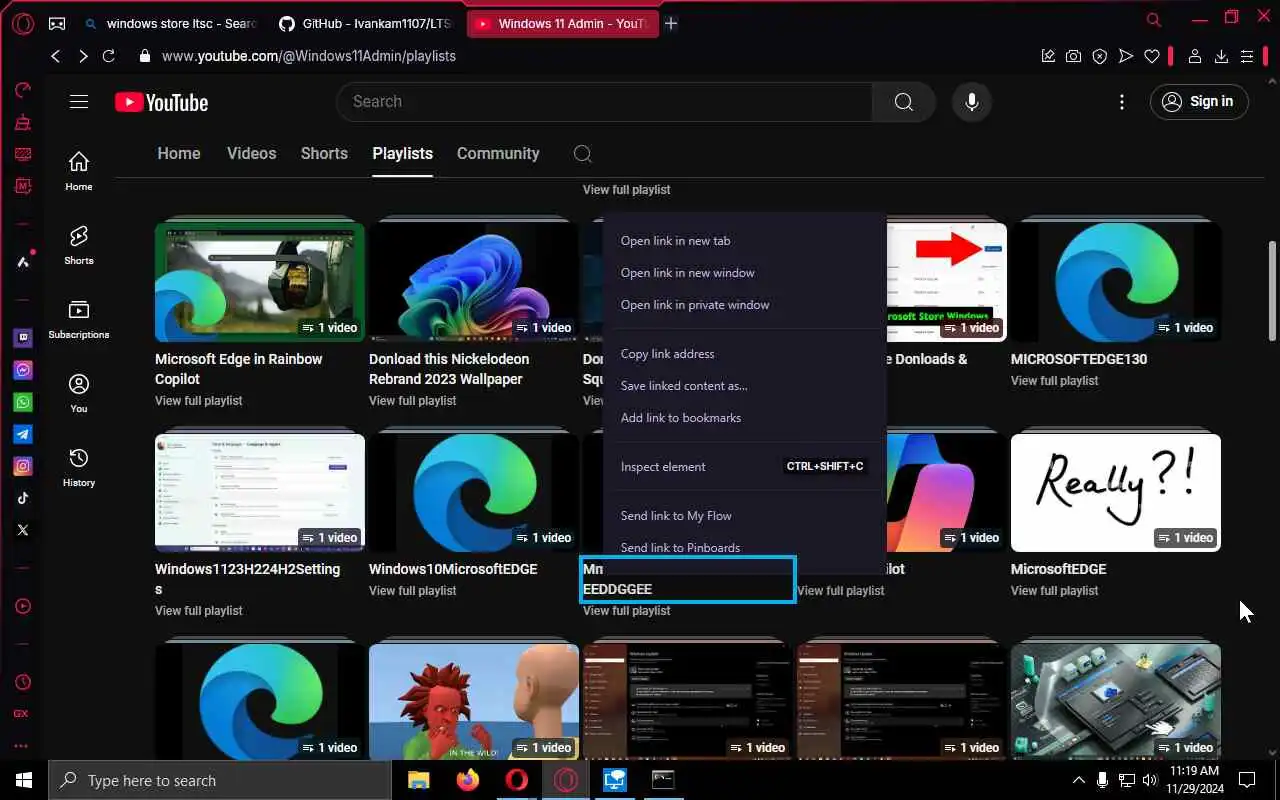Click the channel search magnifier icon
This screenshot has height=800, width=1280.
tap(583, 153)
